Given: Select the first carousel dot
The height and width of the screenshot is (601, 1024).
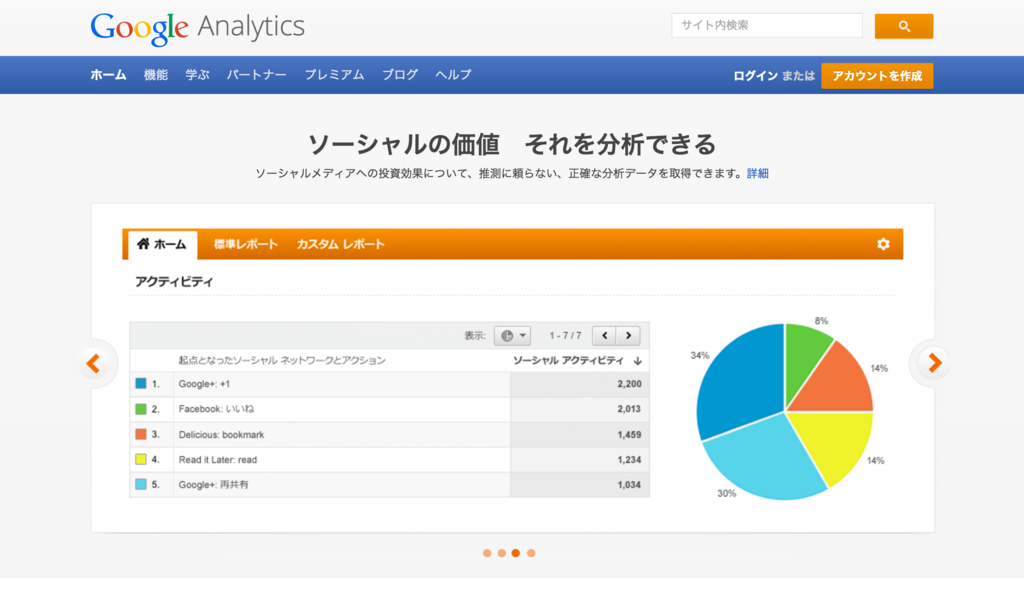Looking at the screenshot, I should (x=487, y=553).
